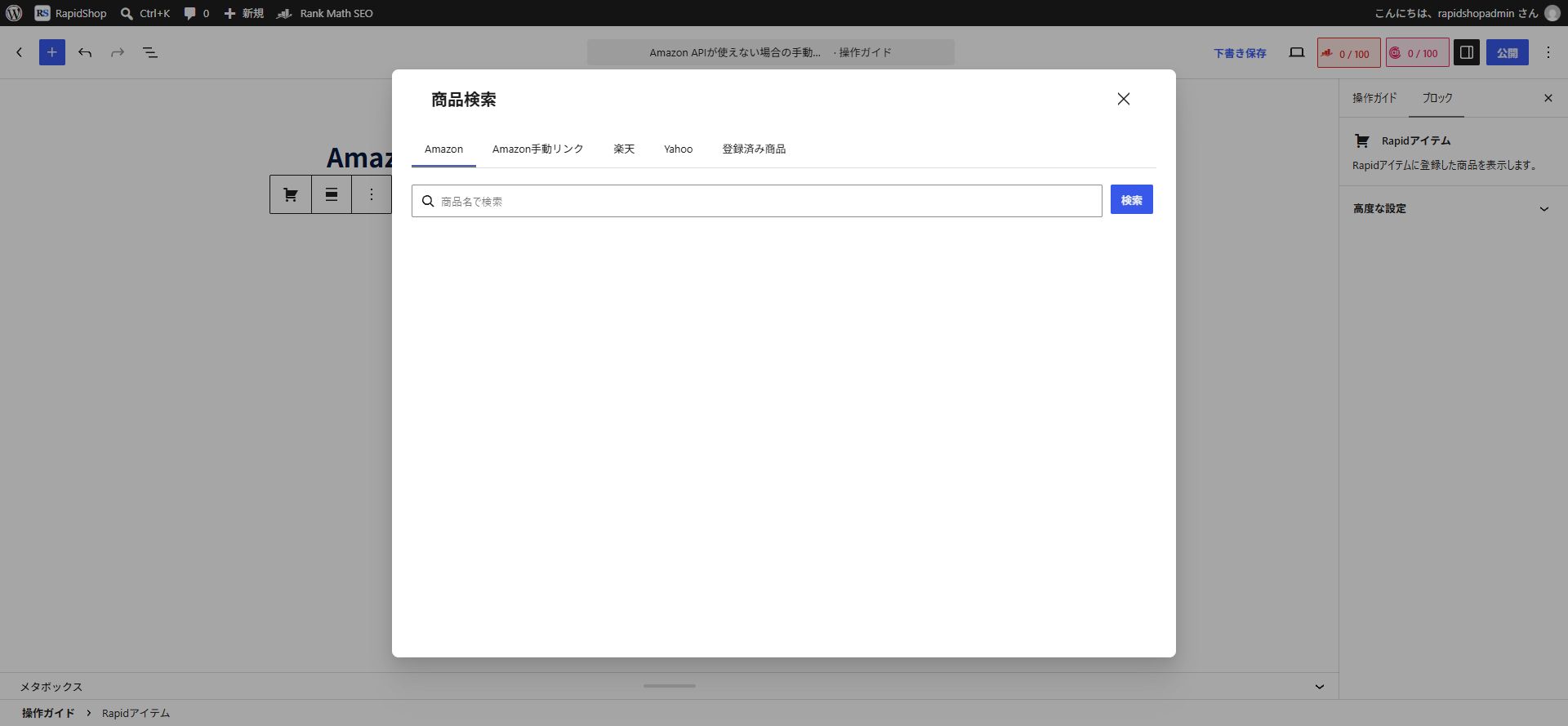Click the 新規 new content item
This screenshot has height=726, width=1568.
243,13
